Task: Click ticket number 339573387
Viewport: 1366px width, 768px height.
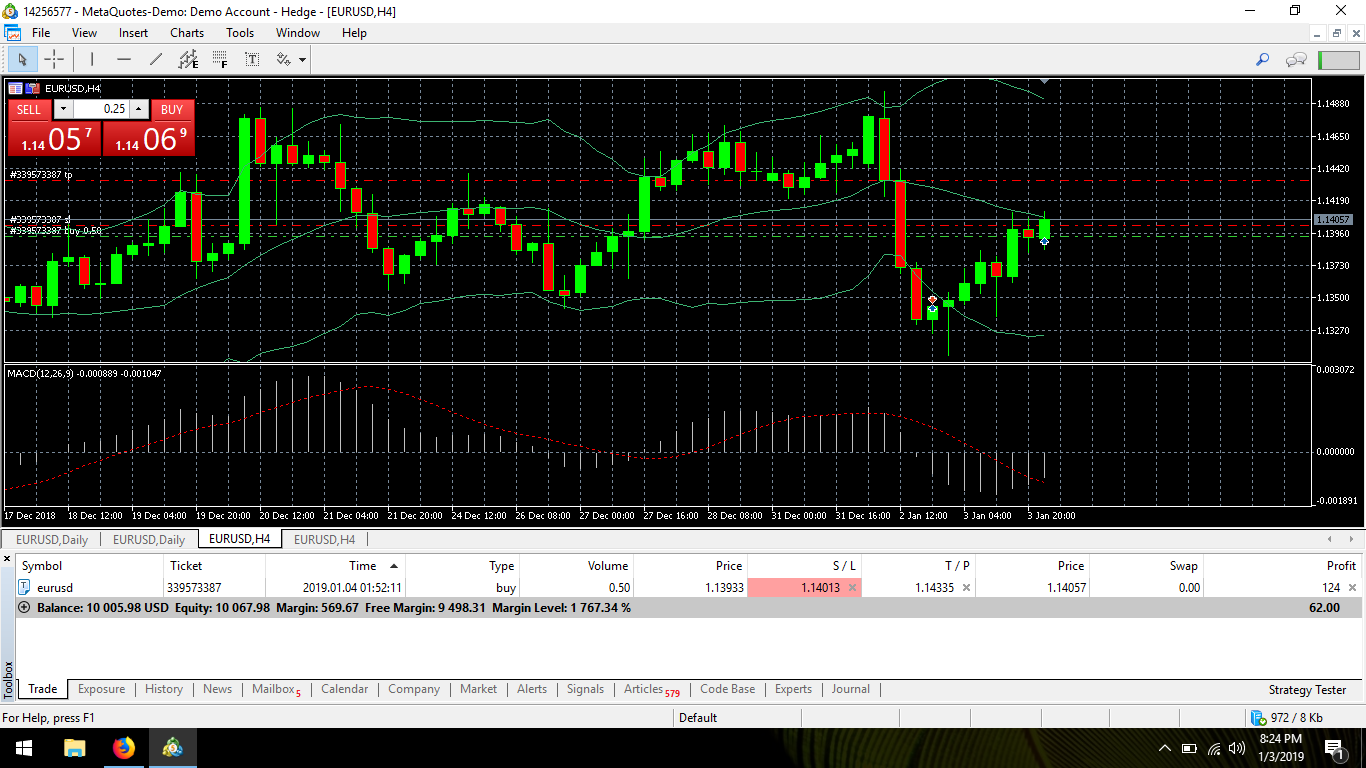Action: point(194,588)
